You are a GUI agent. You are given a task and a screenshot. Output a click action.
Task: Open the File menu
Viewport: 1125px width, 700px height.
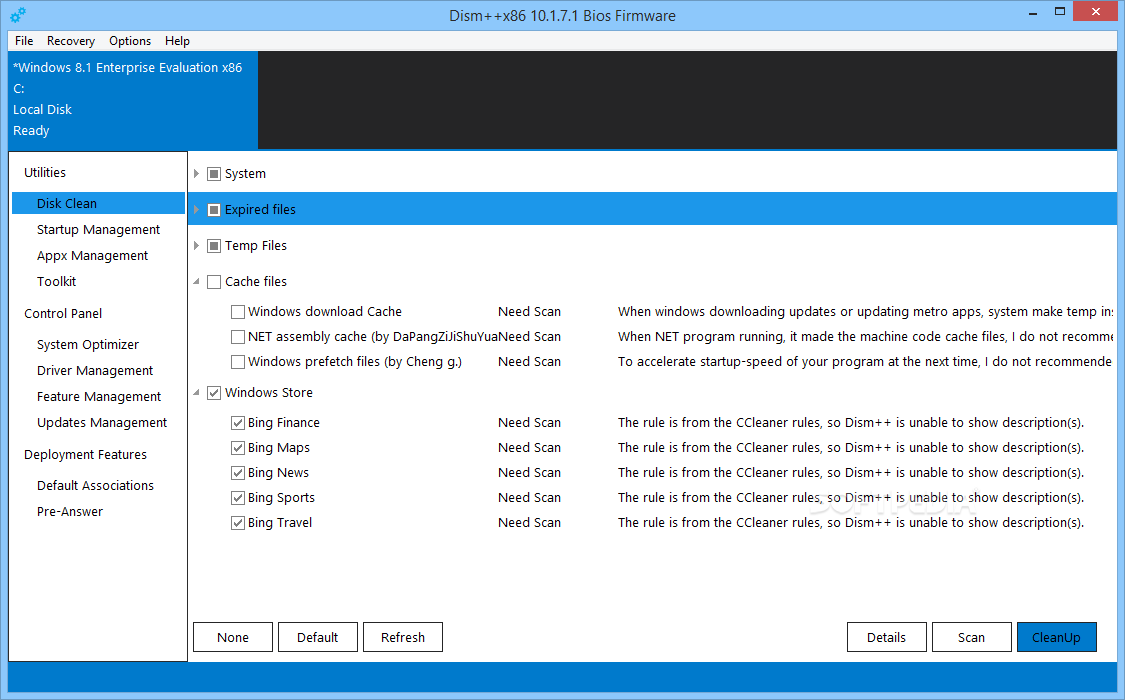click(24, 41)
